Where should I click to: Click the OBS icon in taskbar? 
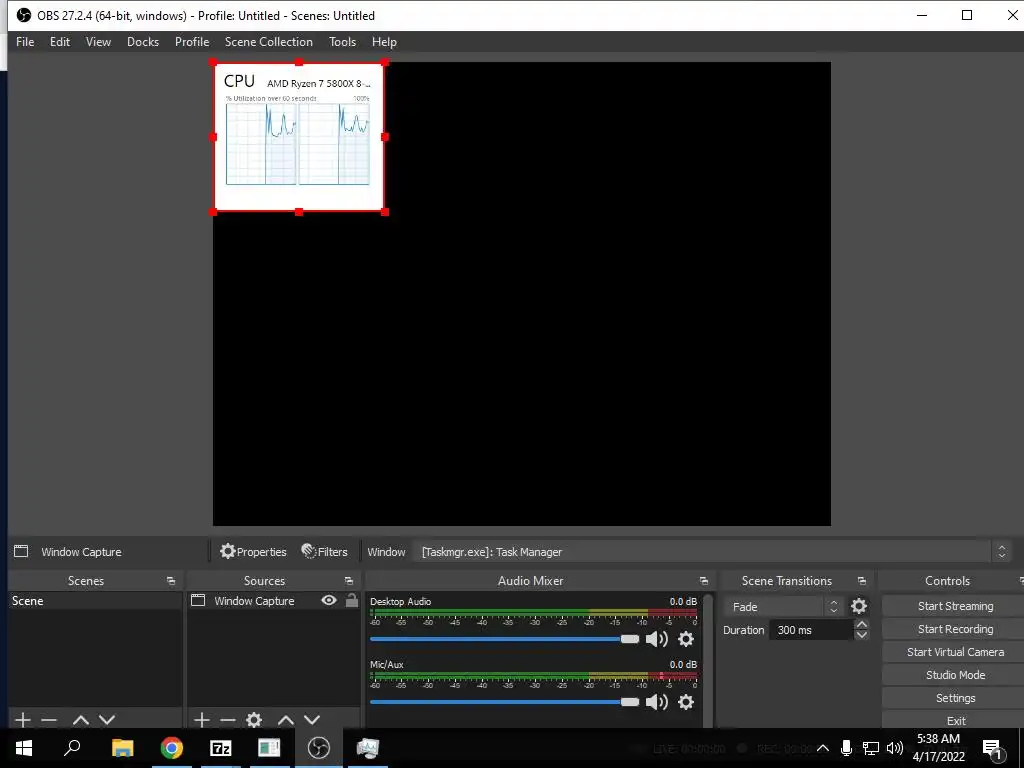(318, 748)
